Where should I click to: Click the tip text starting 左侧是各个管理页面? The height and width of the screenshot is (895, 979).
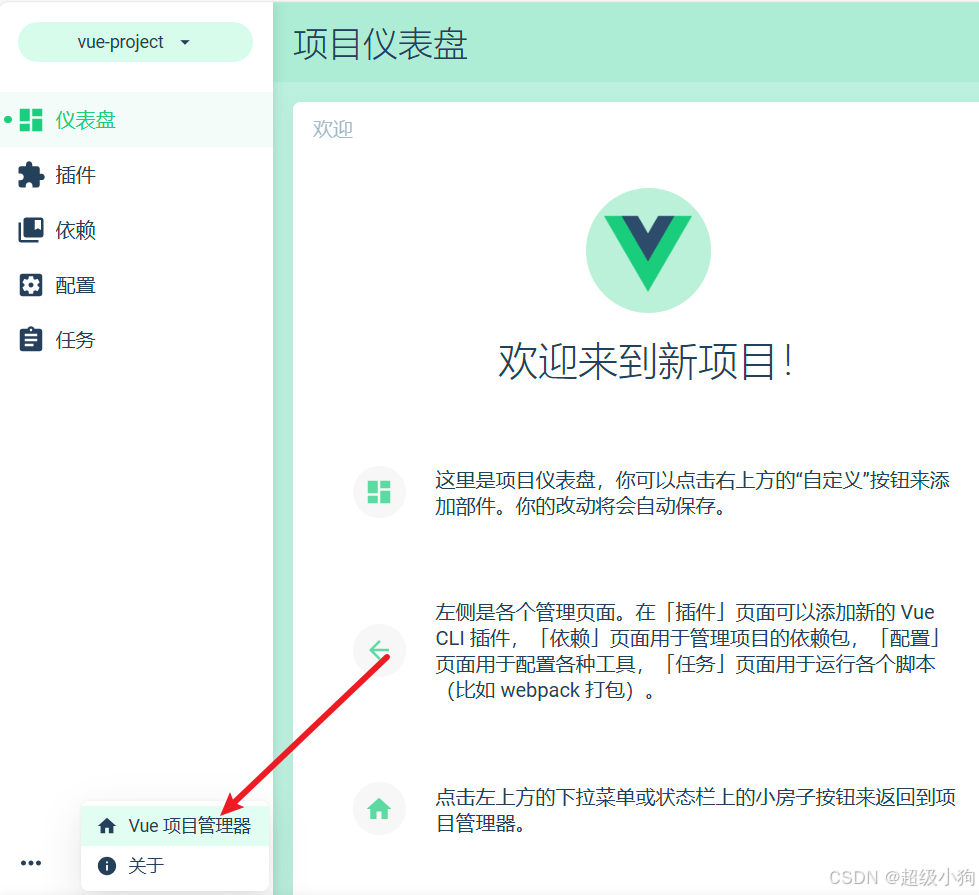tap(688, 651)
